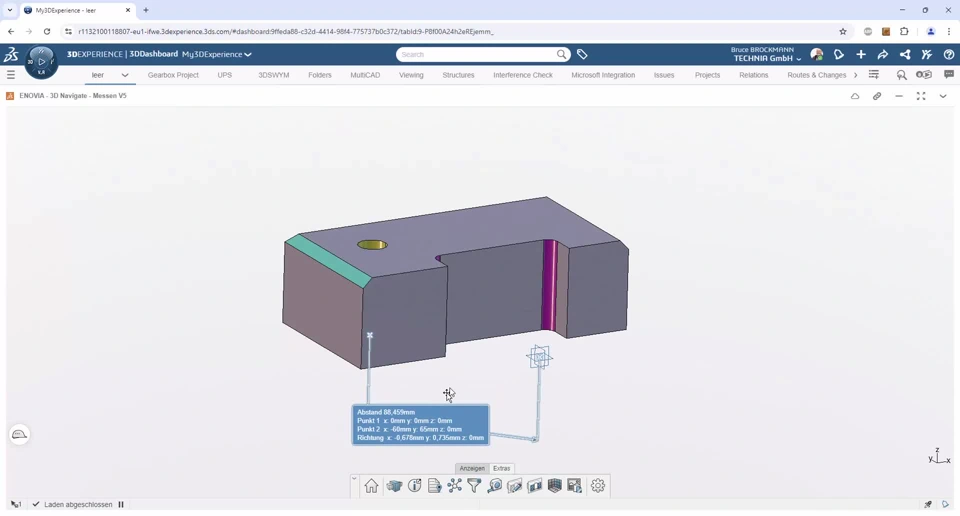Minimize the ENOVIA widget
This screenshot has height=516, width=960.
pyautogui.click(x=899, y=96)
